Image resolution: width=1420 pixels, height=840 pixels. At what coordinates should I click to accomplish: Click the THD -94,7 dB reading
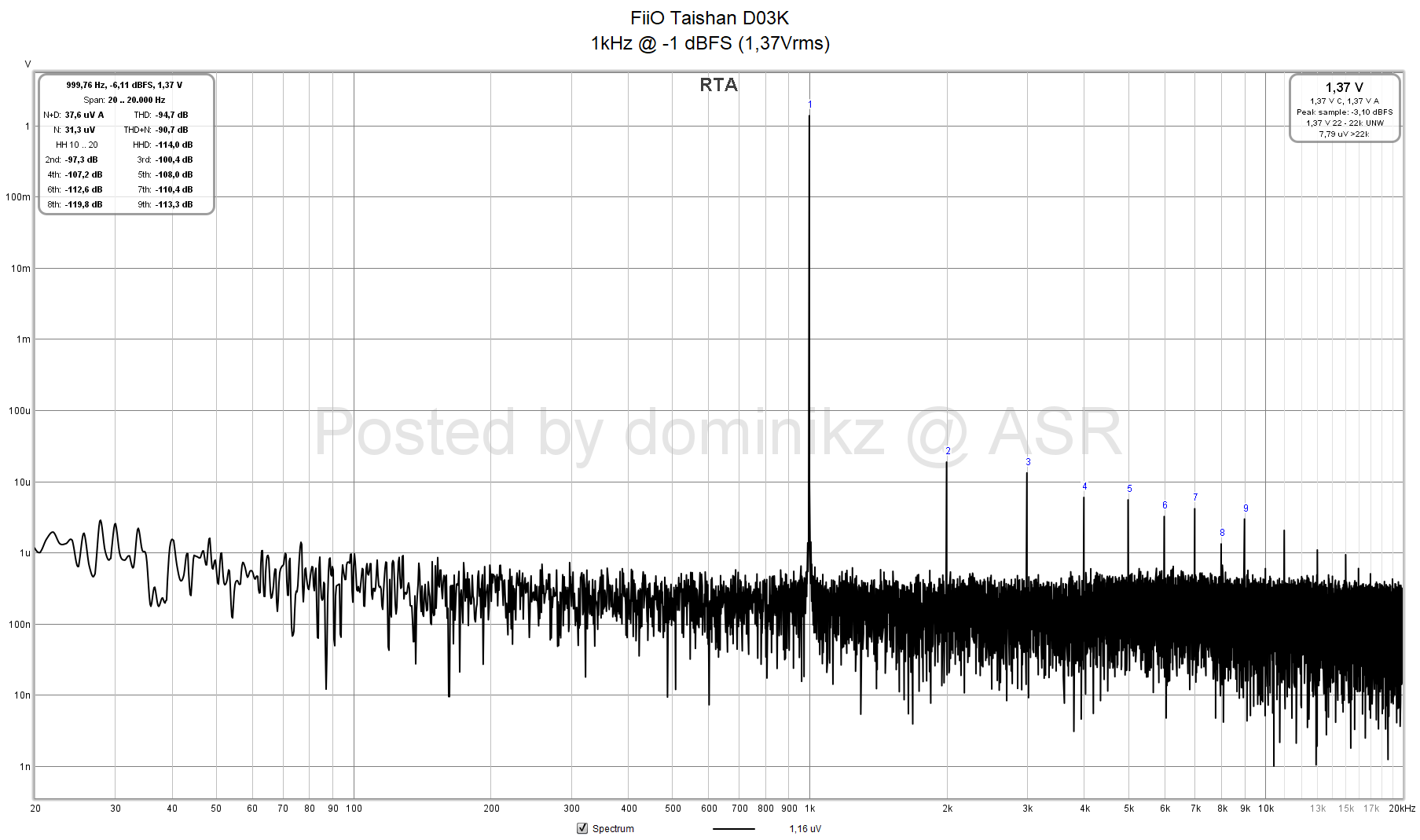click(x=161, y=115)
